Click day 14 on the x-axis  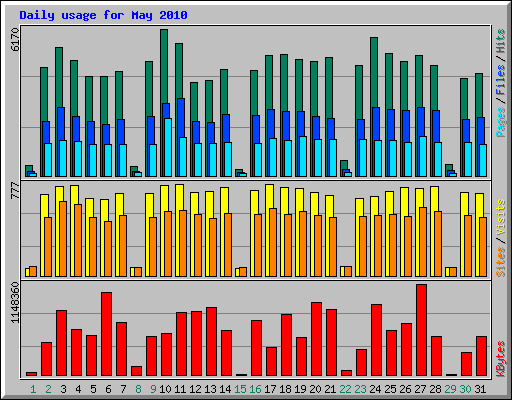pos(225,389)
